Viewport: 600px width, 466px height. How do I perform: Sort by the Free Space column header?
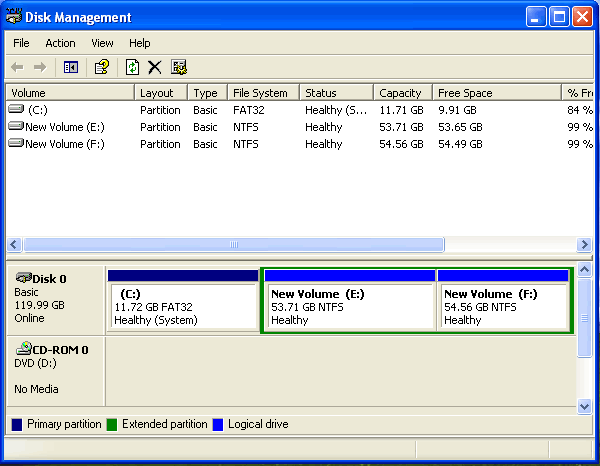[497, 93]
